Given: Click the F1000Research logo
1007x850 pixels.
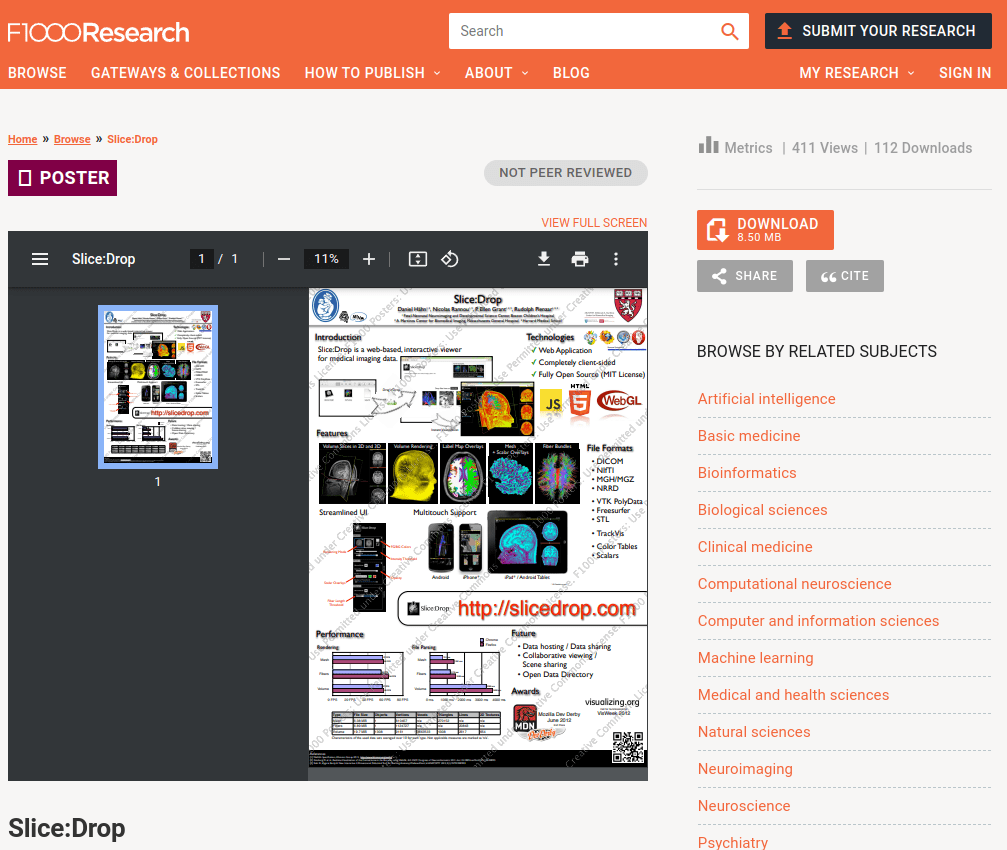Looking at the screenshot, I should (x=98, y=32).
